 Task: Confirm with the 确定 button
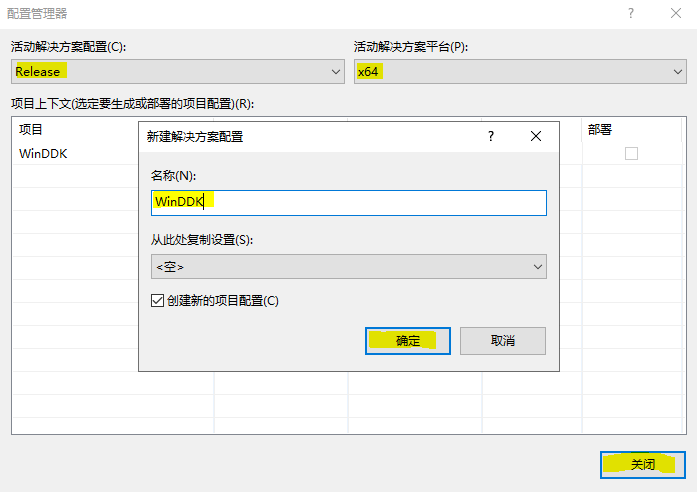tap(408, 341)
